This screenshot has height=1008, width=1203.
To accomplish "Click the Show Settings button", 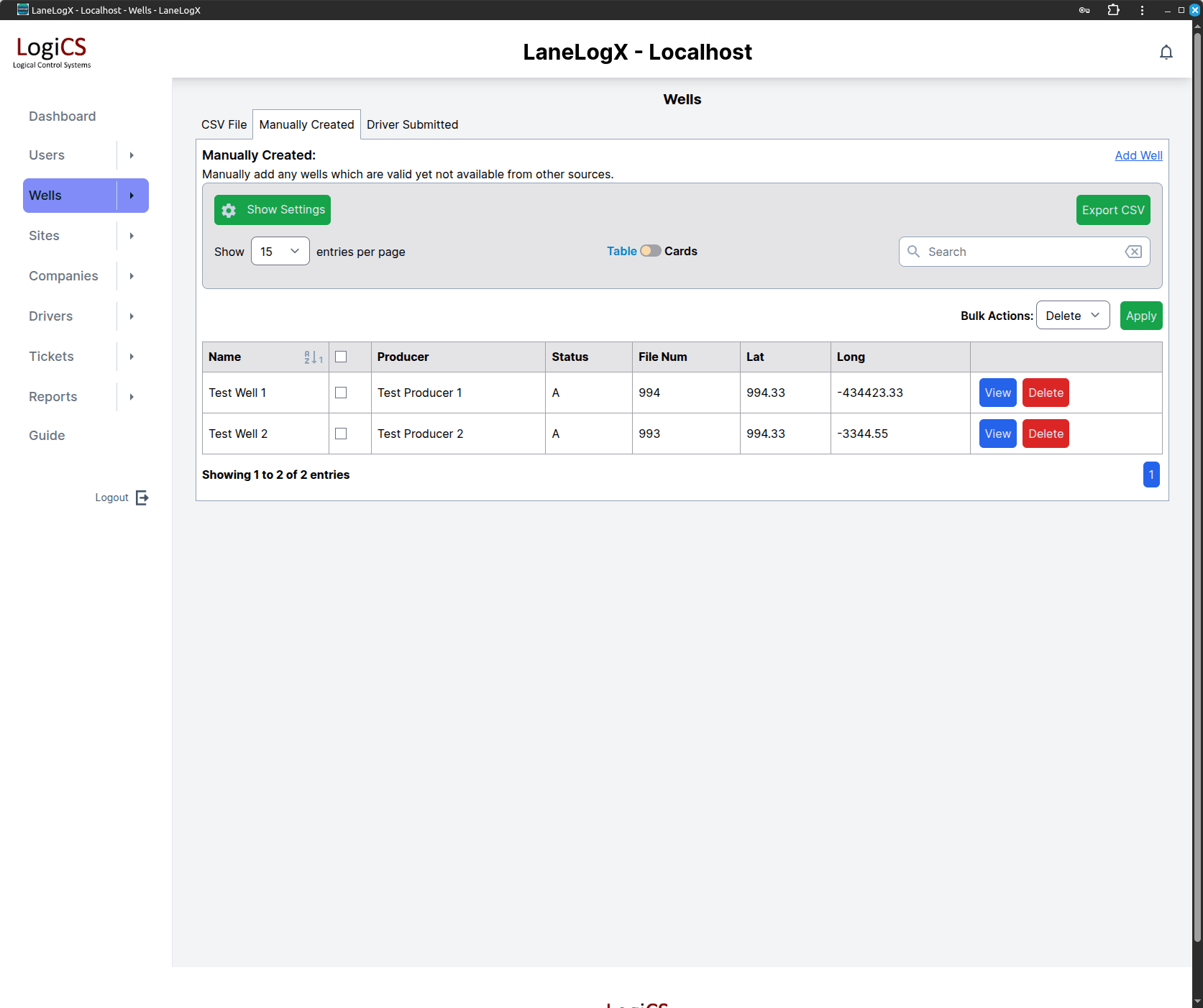I will 273,210.
